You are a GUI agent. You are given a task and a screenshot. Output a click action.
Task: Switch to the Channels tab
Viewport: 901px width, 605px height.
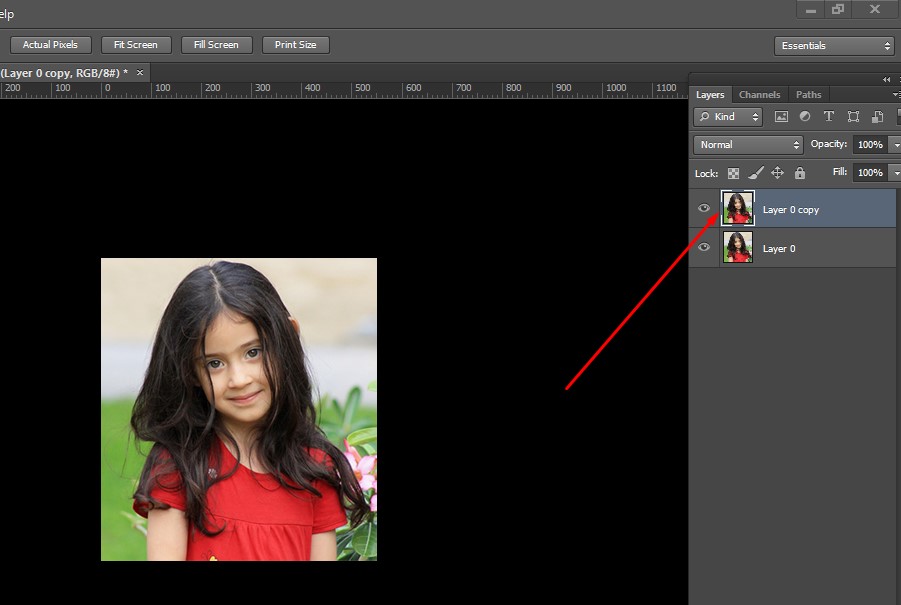pyautogui.click(x=759, y=95)
